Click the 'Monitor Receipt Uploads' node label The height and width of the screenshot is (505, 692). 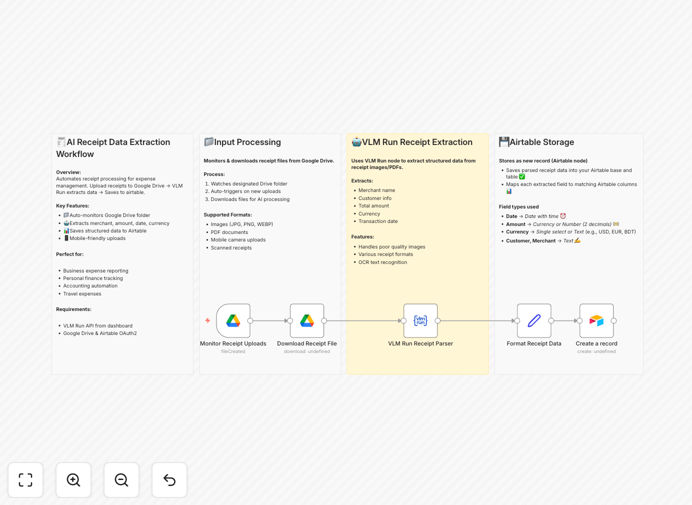[233, 343]
